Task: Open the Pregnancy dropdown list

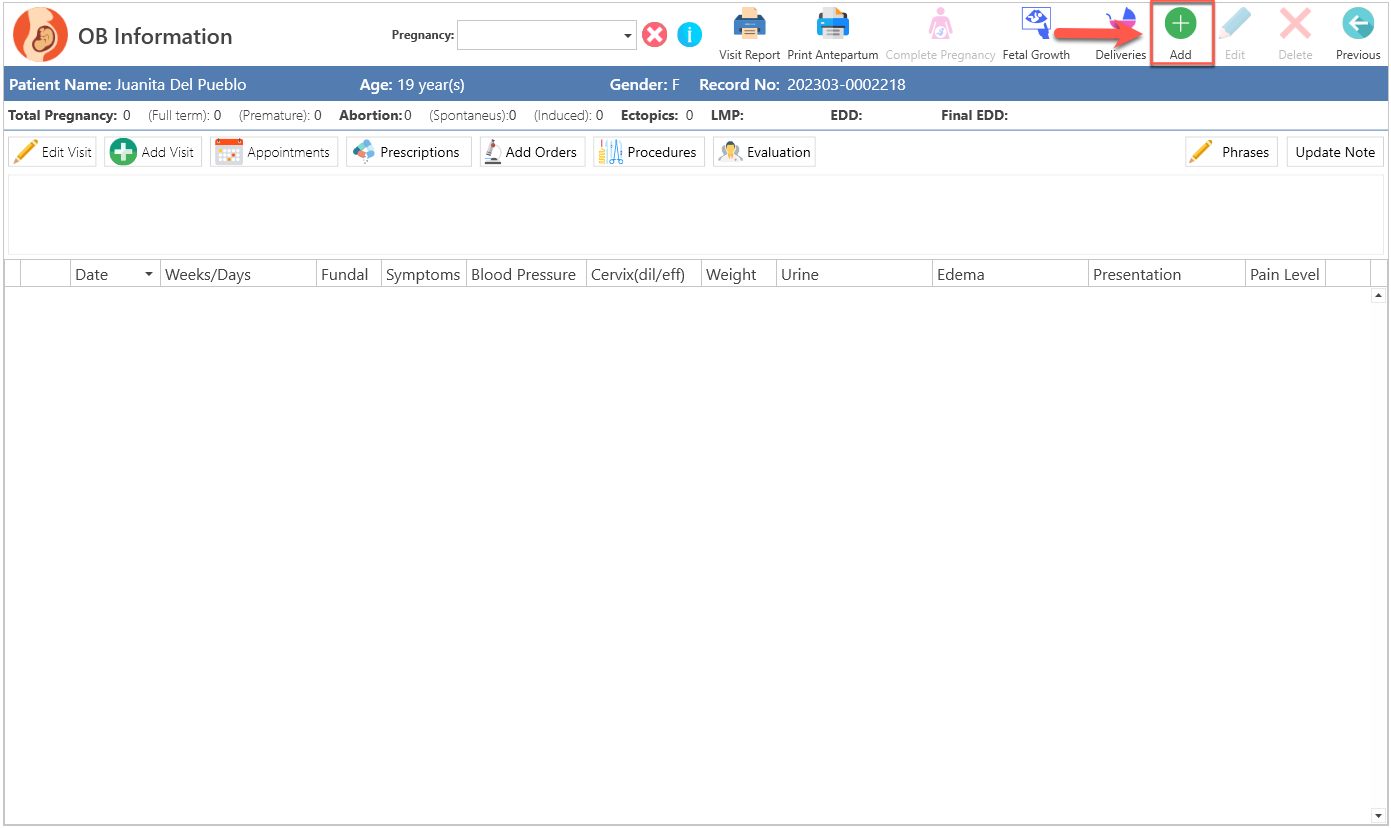Action: 628,36
